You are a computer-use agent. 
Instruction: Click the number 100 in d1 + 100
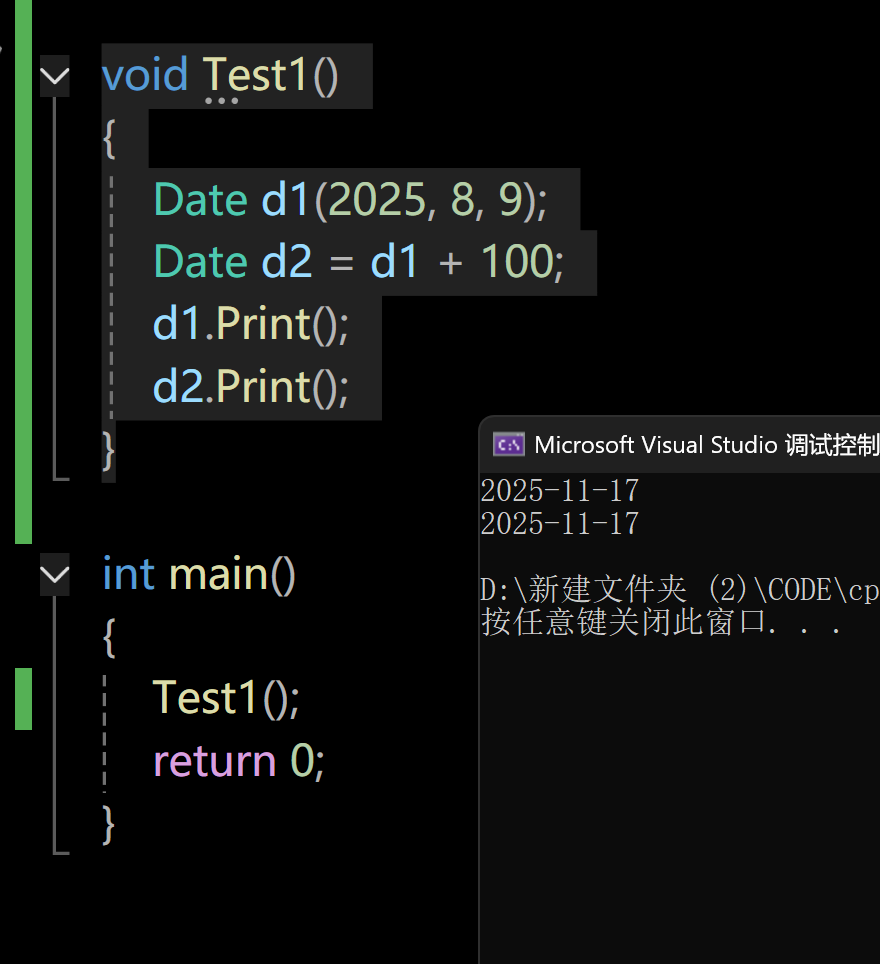518,262
